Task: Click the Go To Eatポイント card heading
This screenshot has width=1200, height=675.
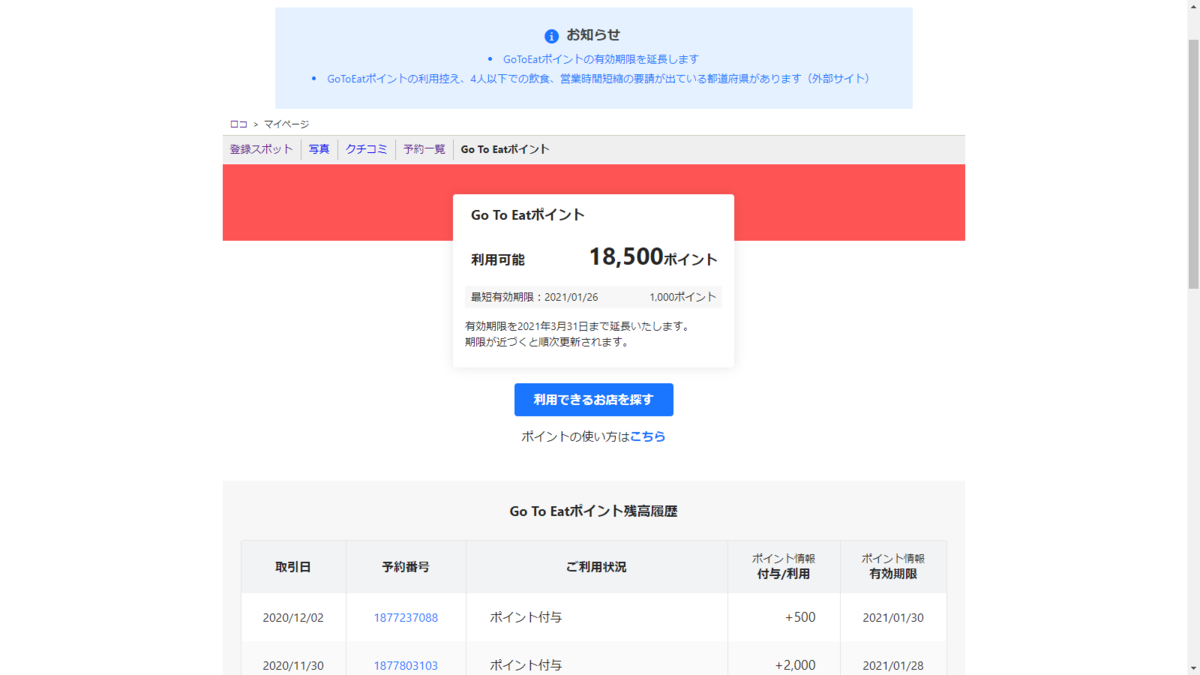Action: 527,214
